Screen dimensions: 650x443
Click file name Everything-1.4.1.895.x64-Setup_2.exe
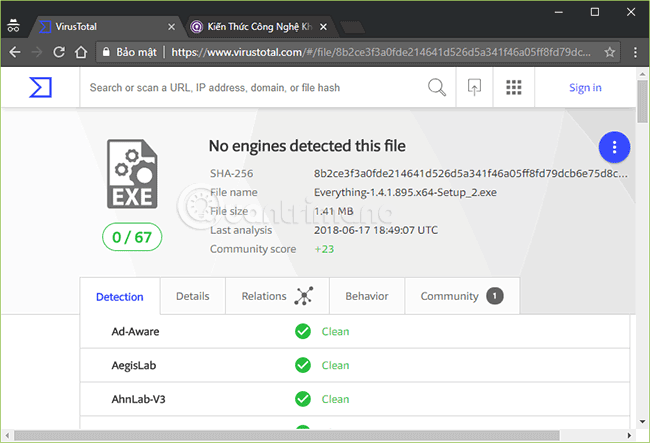pos(405,192)
